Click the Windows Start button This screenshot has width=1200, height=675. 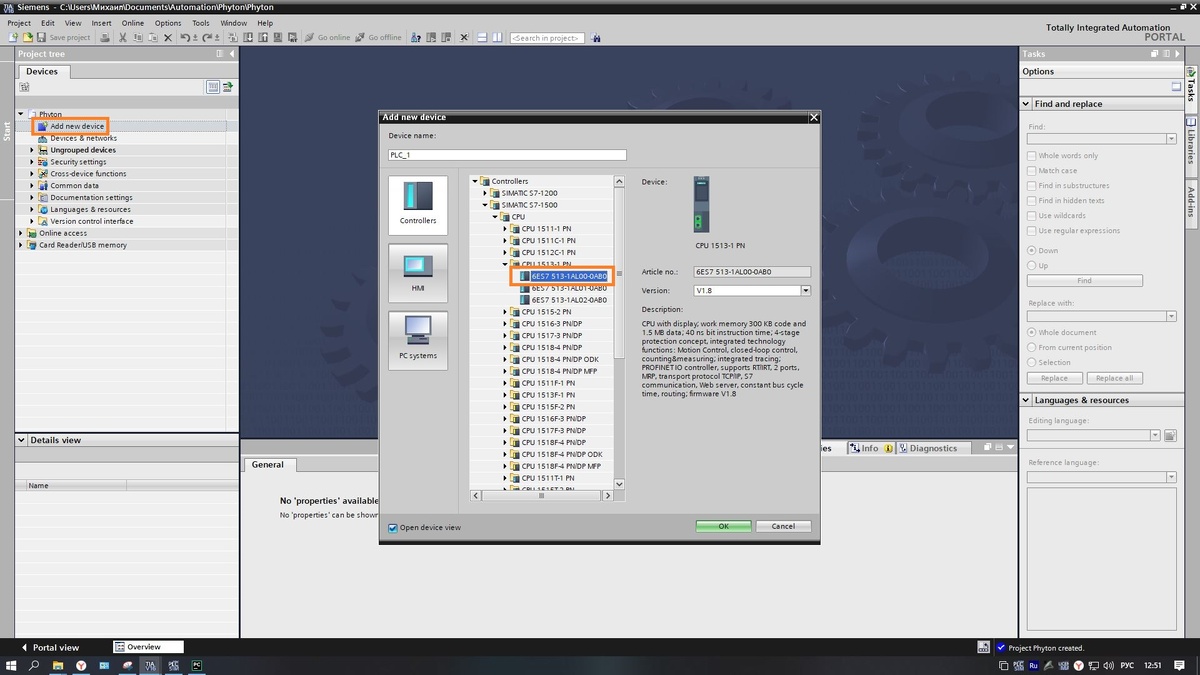click(x=11, y=665)
